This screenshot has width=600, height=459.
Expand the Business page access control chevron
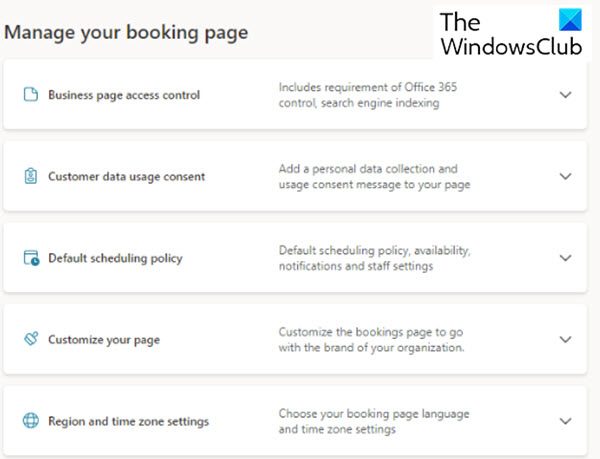coord(565,95)
